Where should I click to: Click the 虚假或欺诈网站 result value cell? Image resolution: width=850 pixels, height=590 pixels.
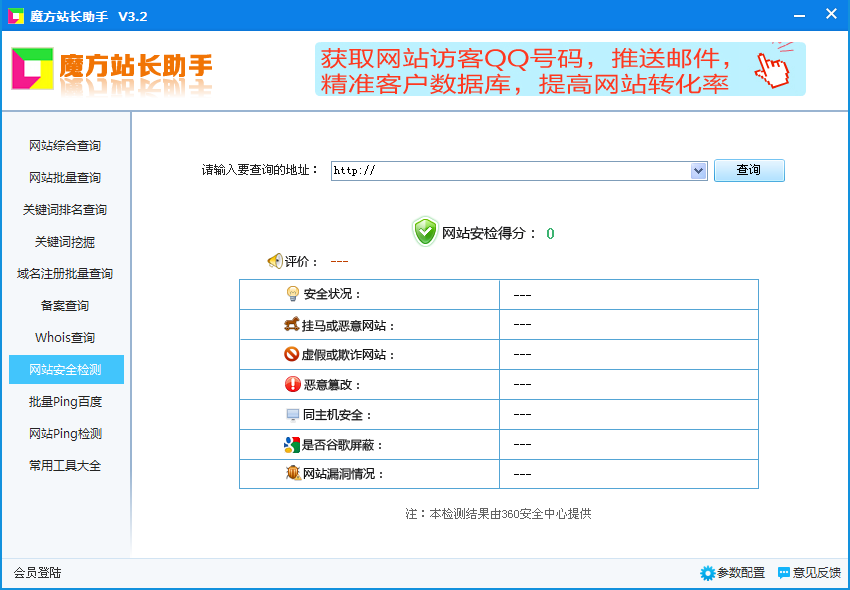point(629,354)
